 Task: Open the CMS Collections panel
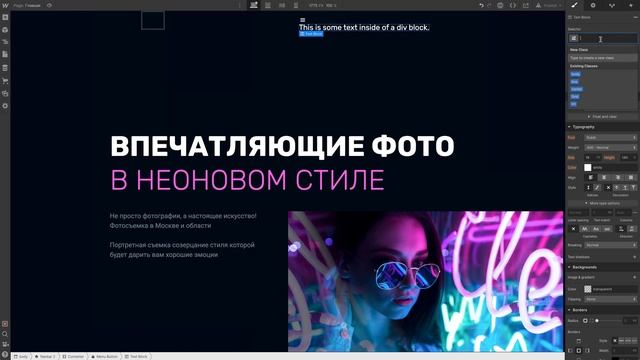coord(5,68)
